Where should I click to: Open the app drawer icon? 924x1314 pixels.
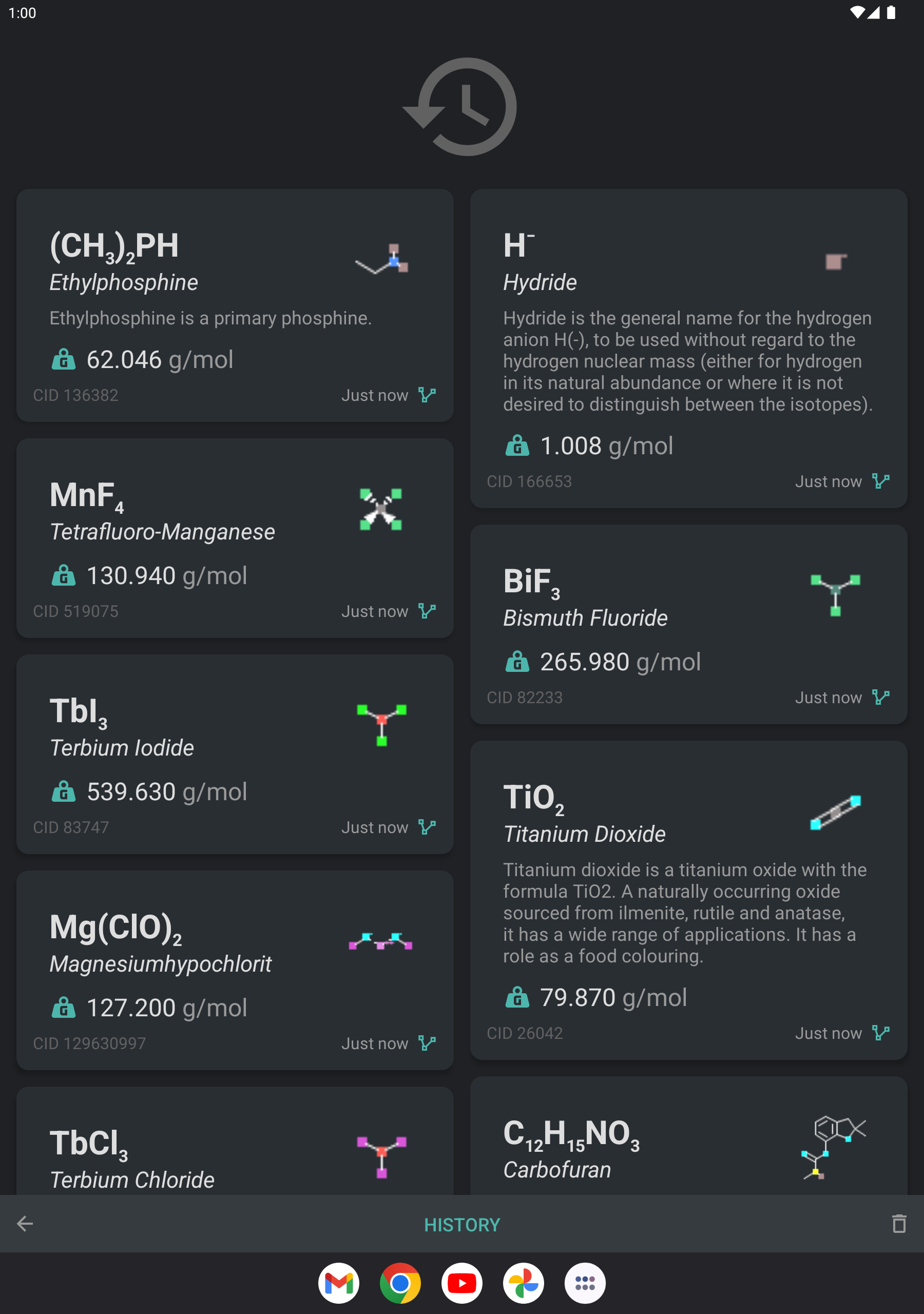(x=585, y=1283)
